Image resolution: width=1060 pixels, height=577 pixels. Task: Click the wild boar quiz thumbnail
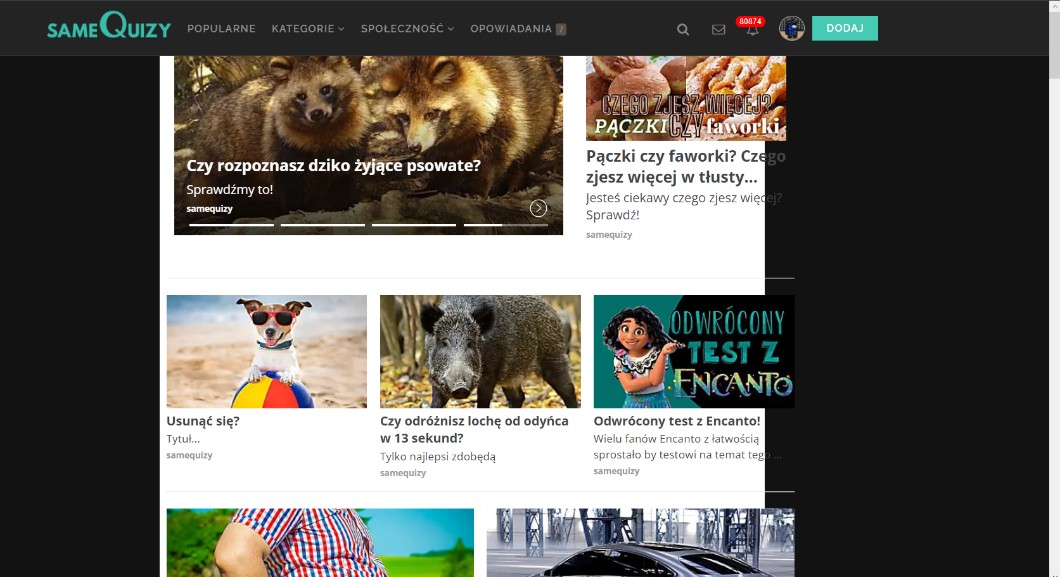(480, 351)
